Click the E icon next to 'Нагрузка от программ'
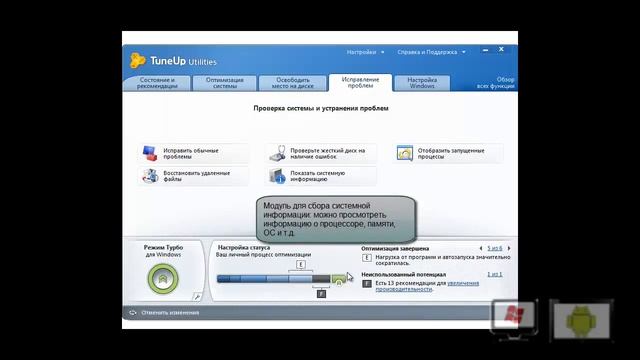This screenshot has width=640, height=360. (366, 258)
